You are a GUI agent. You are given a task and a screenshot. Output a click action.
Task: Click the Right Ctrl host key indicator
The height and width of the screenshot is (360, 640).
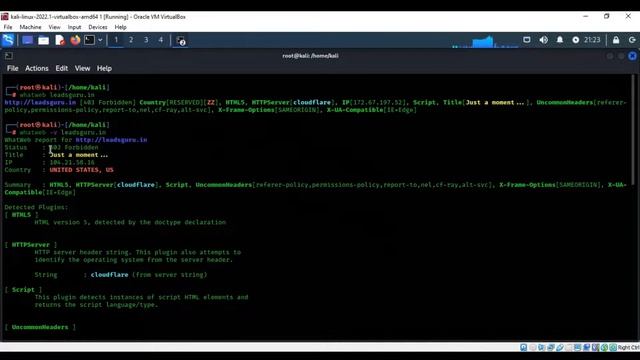[629, 347]
